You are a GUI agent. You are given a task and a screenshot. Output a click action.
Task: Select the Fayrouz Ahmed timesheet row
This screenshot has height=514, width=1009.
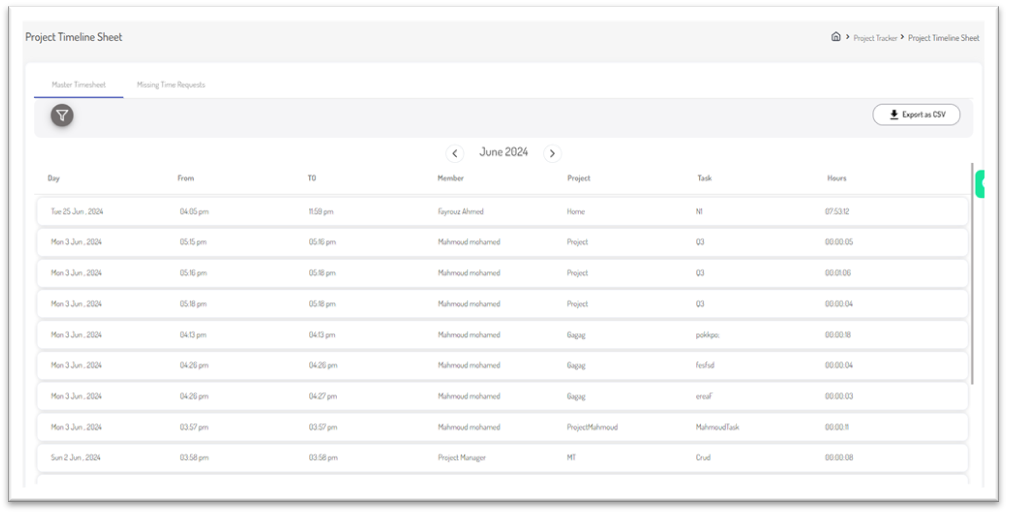(500, 212)
